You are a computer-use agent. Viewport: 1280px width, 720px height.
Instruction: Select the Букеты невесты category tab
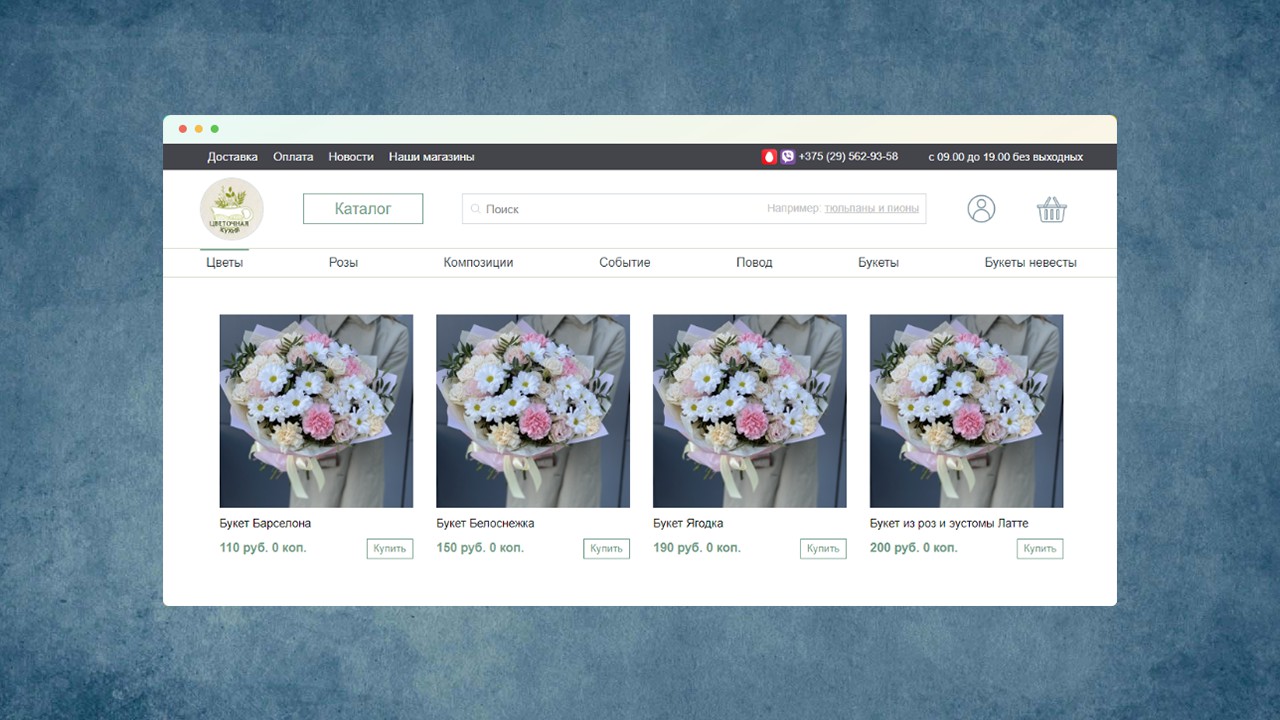click(1030, 262)
